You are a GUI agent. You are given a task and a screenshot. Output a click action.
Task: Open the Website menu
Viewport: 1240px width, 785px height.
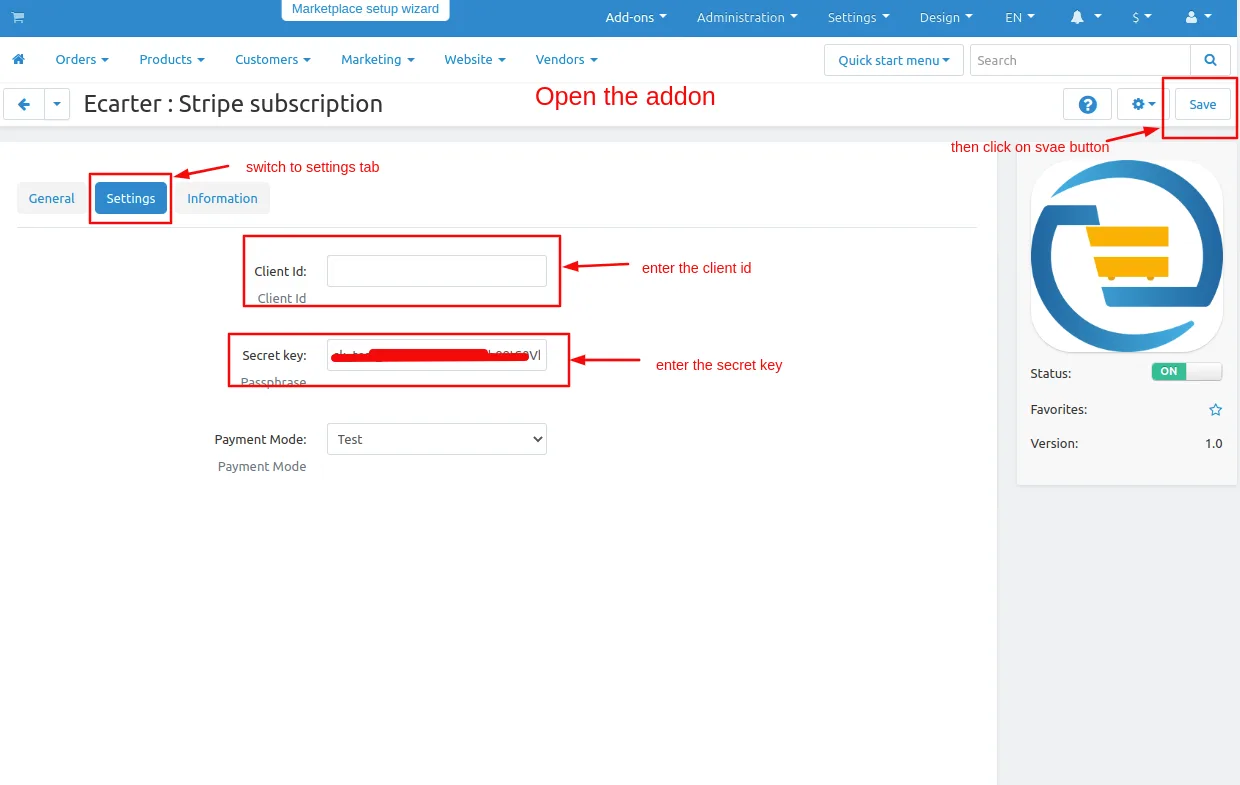[x=475, y=59]
